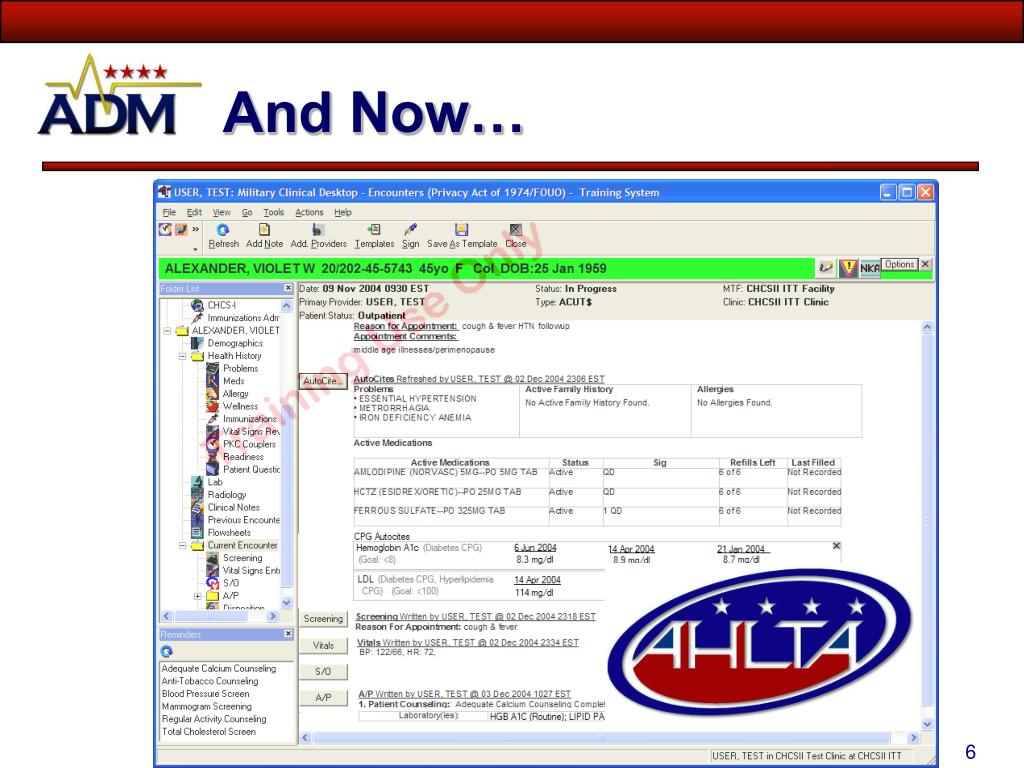The width and height of the screenshot is (1024, 768).
Task: Open S/O in the folder tree
Action: point(231,583)
